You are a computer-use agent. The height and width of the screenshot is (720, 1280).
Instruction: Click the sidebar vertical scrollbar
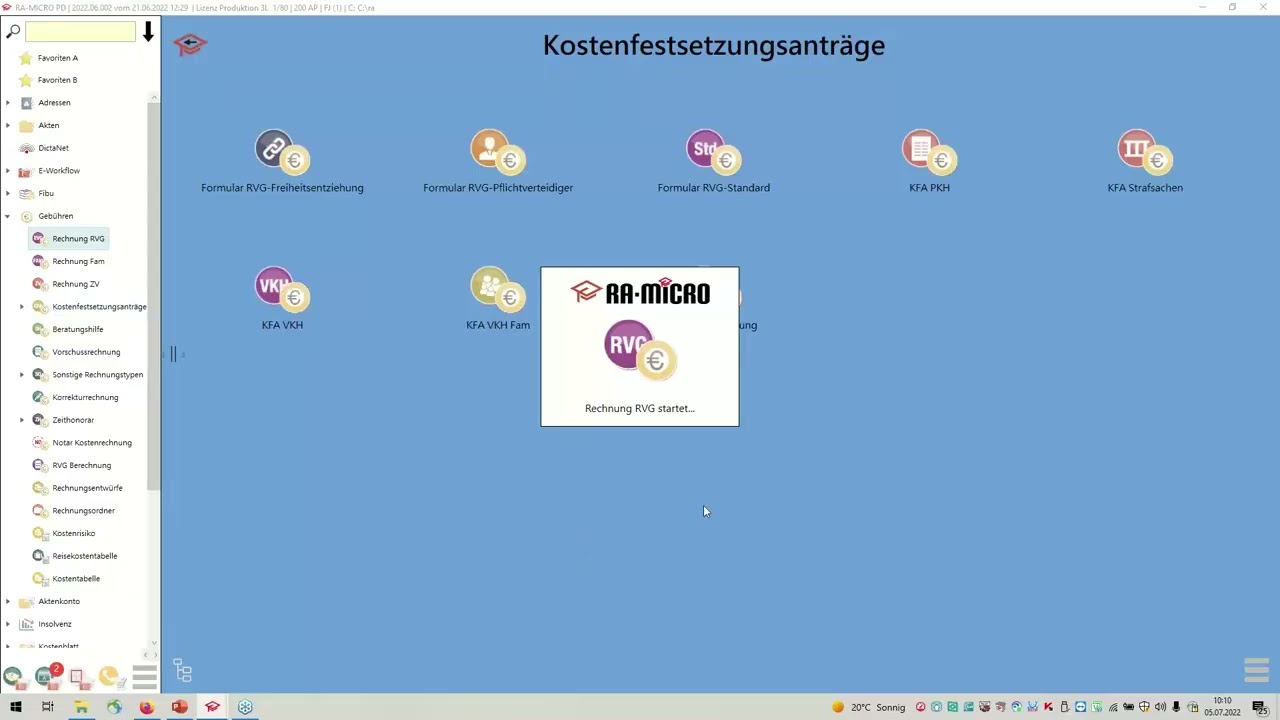(154, 295)
